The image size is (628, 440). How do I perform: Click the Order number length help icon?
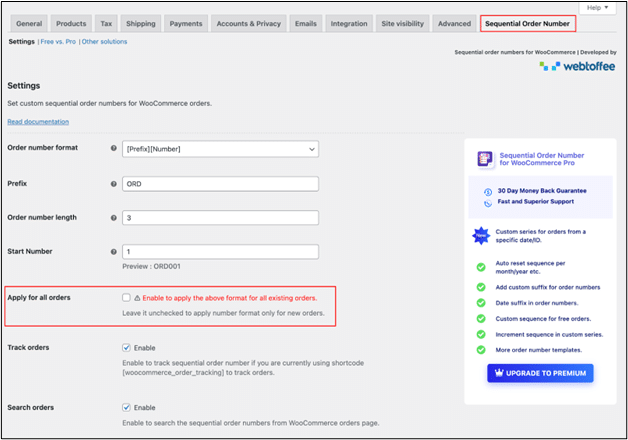114,218
